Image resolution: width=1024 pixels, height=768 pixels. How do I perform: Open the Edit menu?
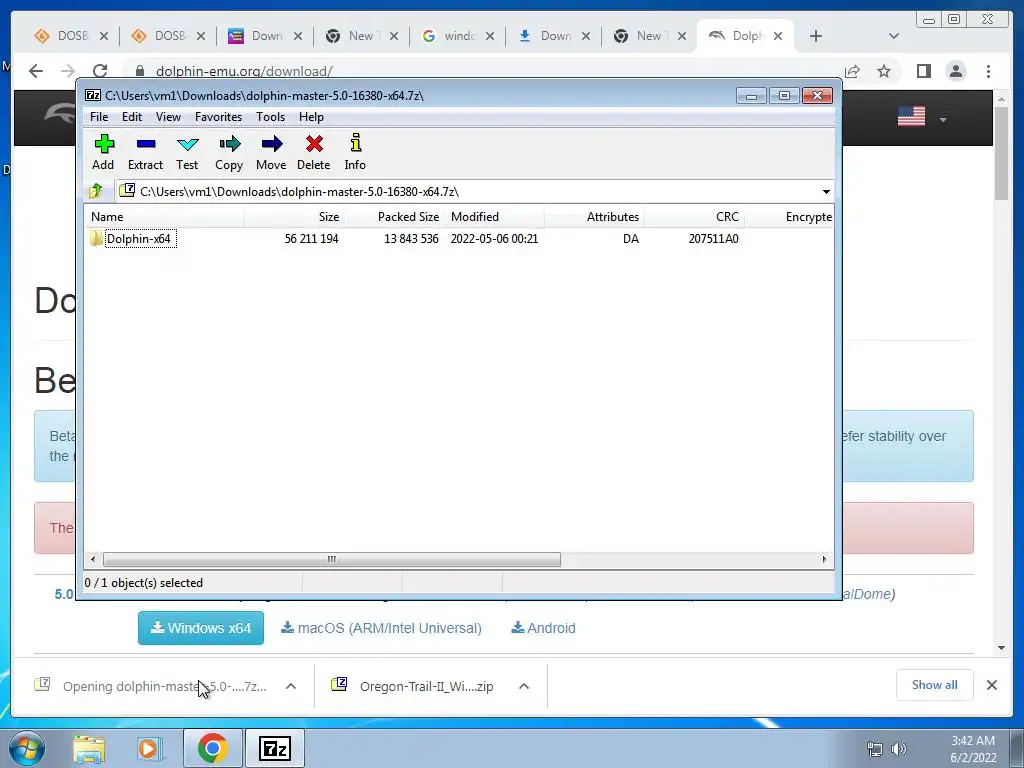coord(132,117)
